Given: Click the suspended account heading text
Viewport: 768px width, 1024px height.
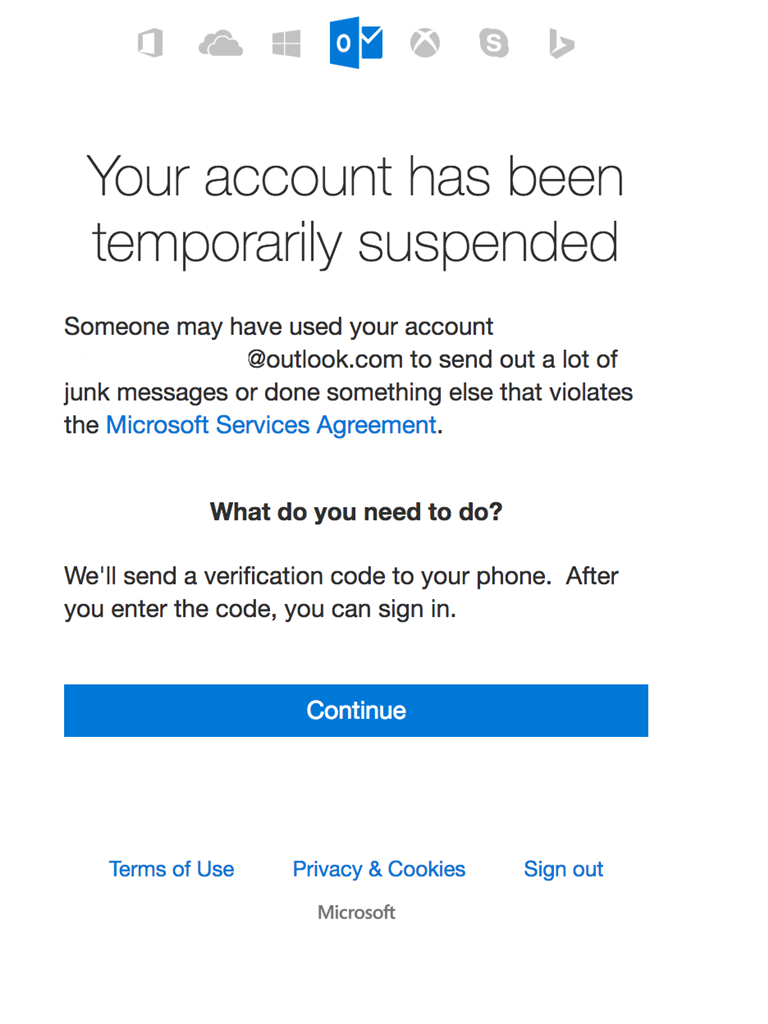Looking at the screenshot, I should 356,210.
